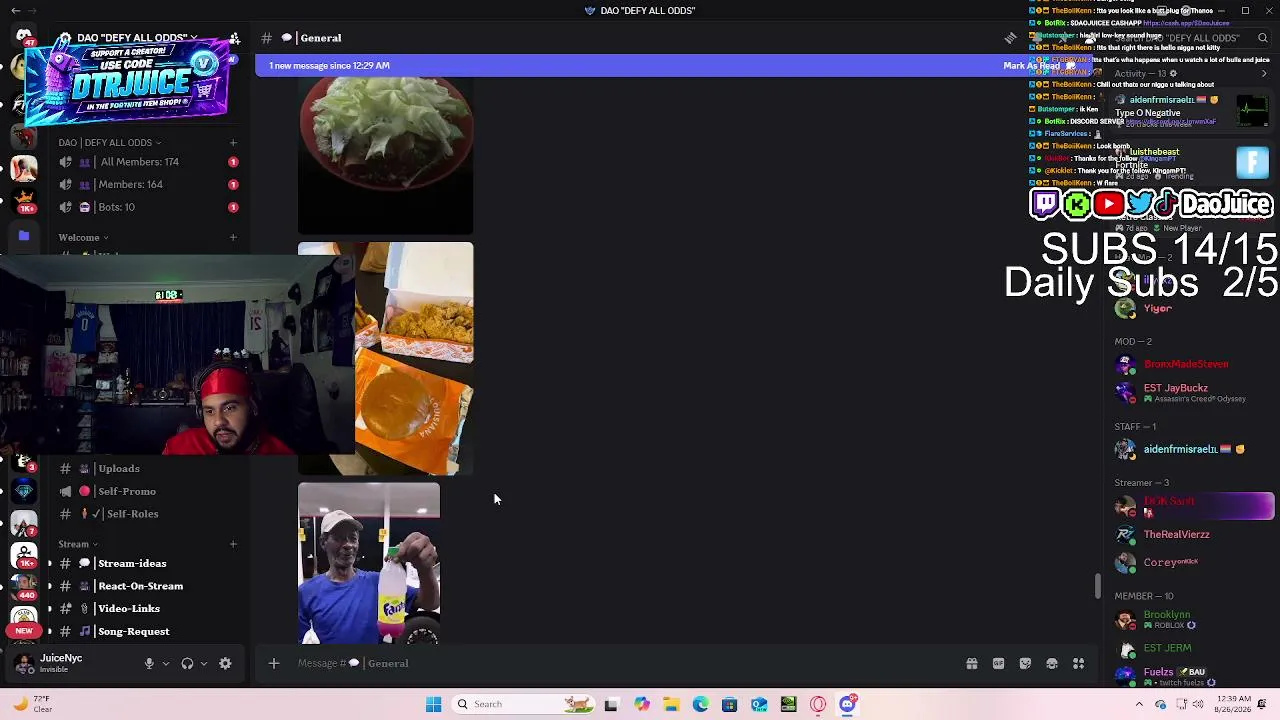Click Mark As Read on new message bar

click(1031, 66)
